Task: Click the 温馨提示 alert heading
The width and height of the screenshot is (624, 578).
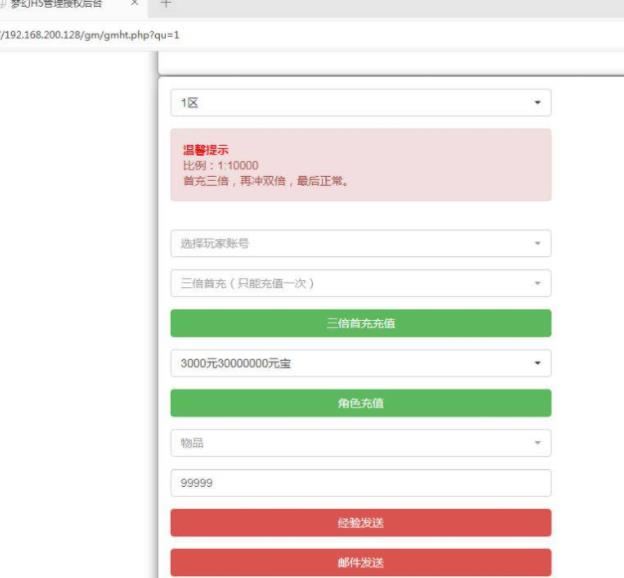Action: (205, 150)
